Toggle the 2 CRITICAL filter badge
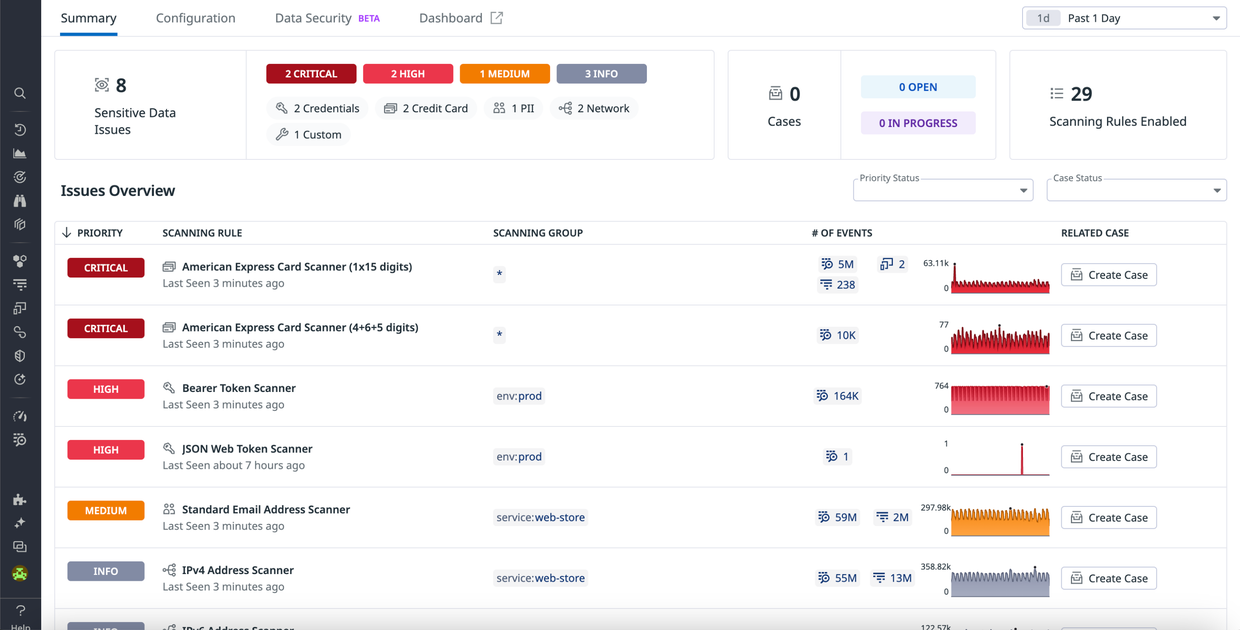 point(311,74)
